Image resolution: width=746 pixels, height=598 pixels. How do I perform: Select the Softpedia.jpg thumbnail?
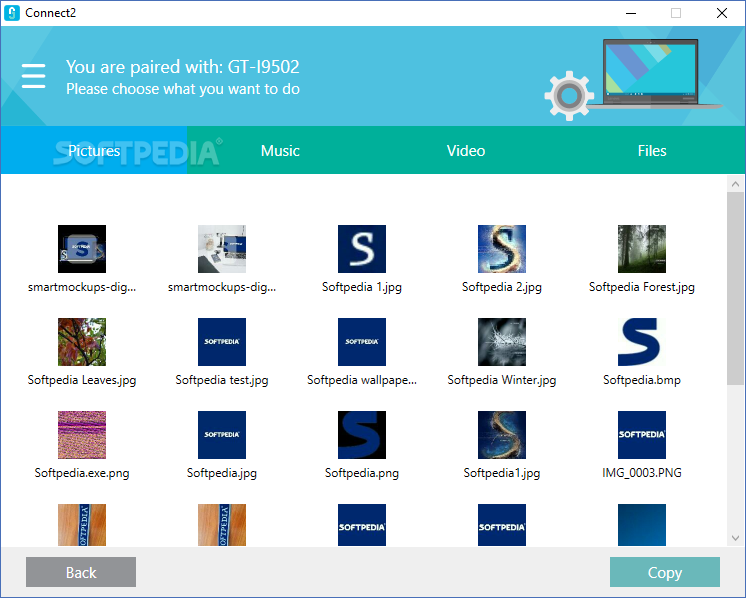(222, 435)
